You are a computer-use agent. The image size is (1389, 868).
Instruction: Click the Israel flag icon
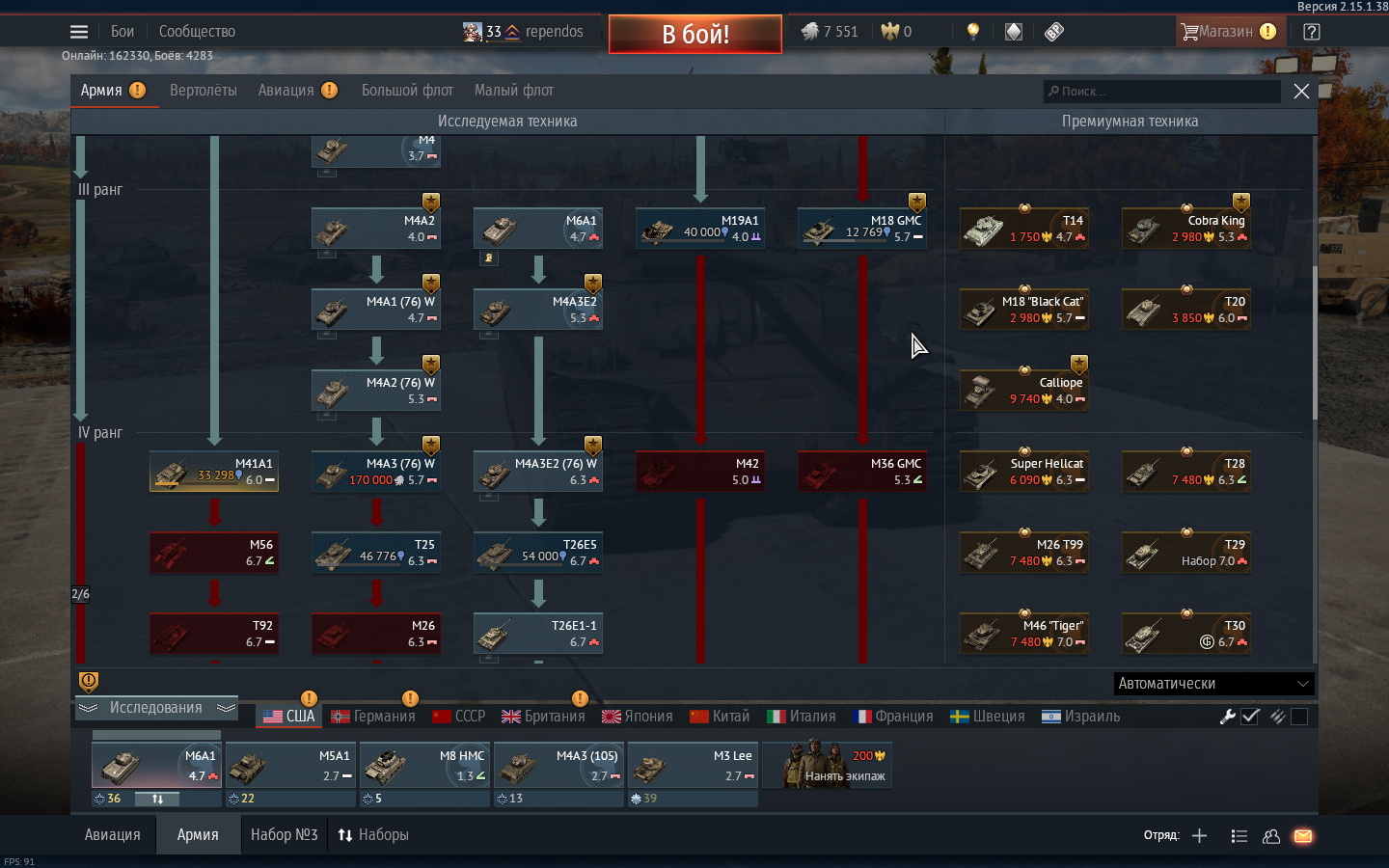1051,717
